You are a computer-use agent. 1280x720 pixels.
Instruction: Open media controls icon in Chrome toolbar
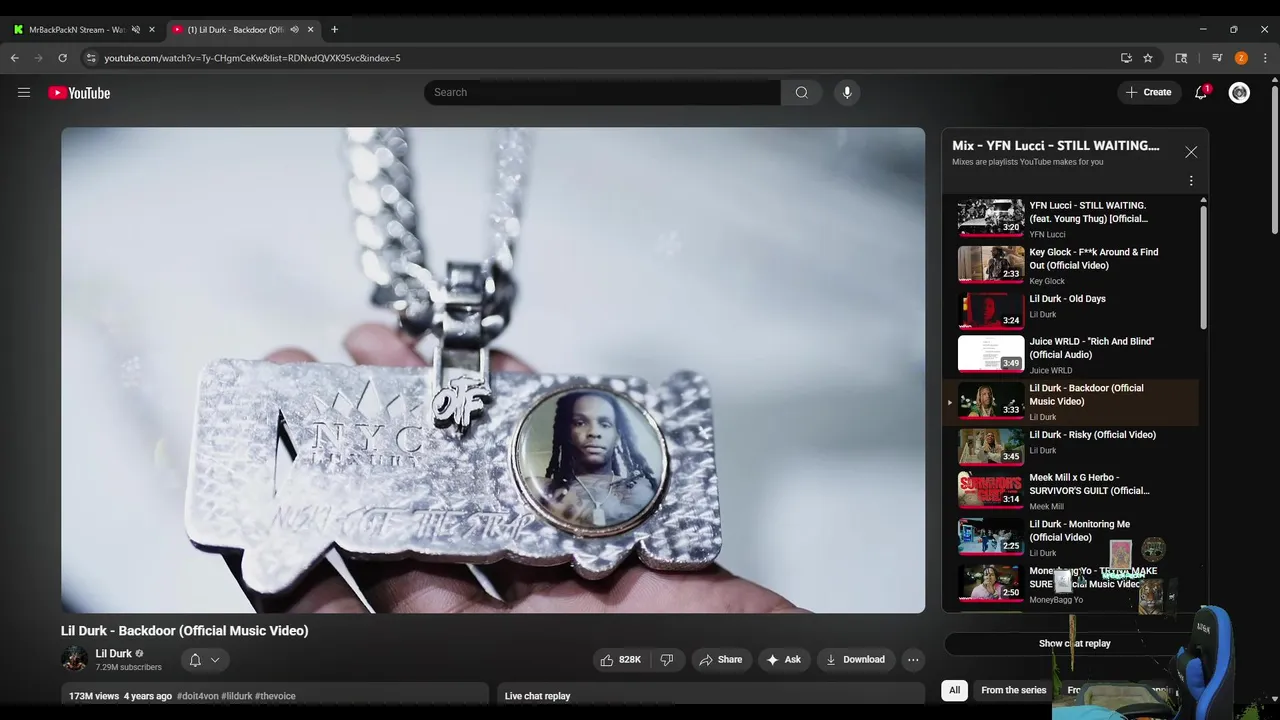point(1217,58)
